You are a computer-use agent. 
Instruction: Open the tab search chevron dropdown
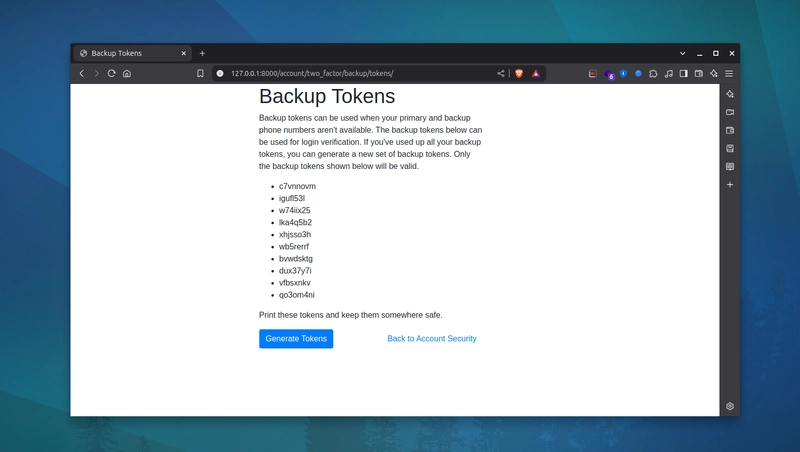682,53
